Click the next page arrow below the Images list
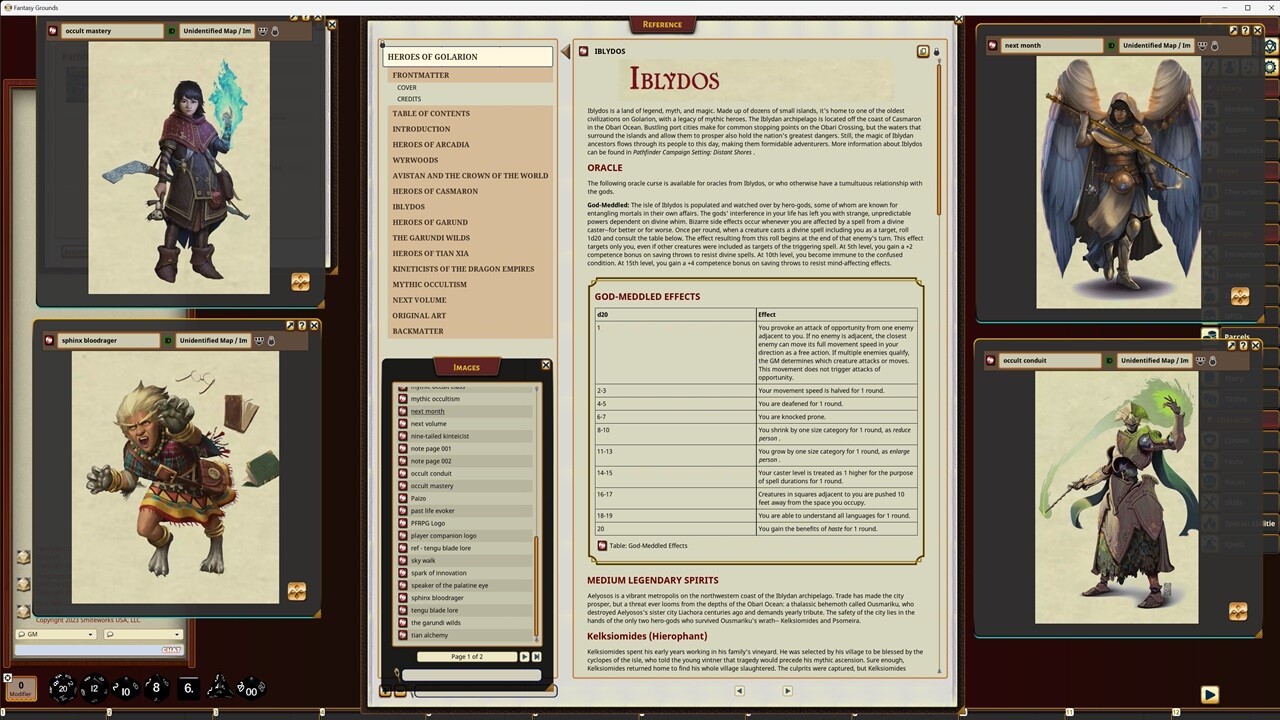Image resolution: width=1280 pixels, height=720 pixels. click(x=524, y=656)
